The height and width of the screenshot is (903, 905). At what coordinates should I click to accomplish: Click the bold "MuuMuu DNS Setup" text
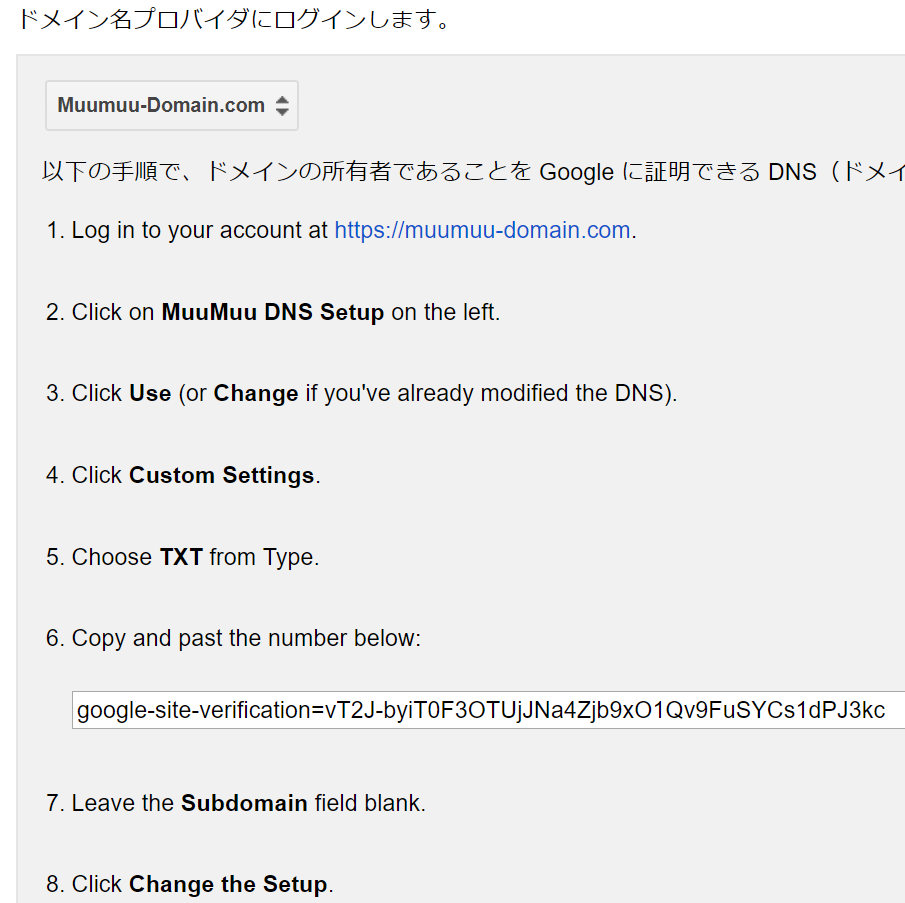(272, 313)
